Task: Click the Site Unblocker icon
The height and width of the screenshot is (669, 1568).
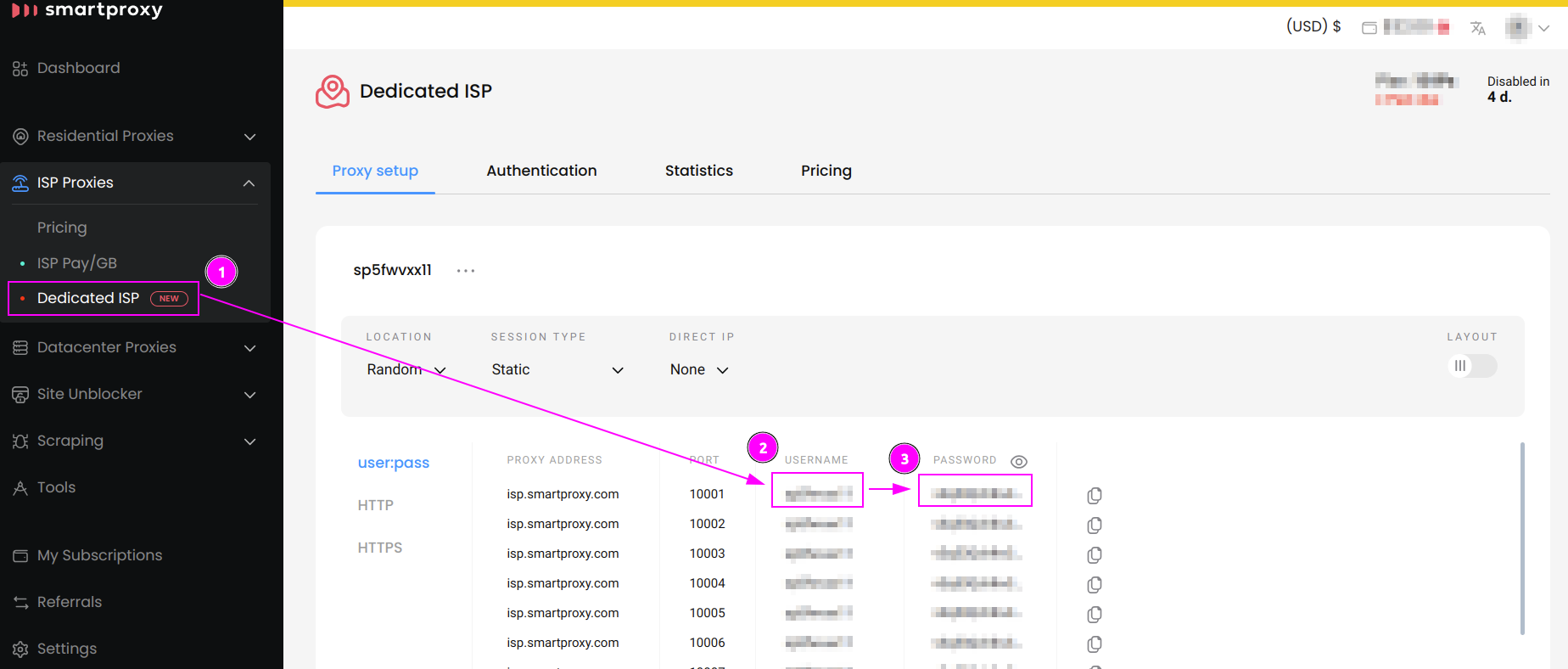Action: [20, 395]
